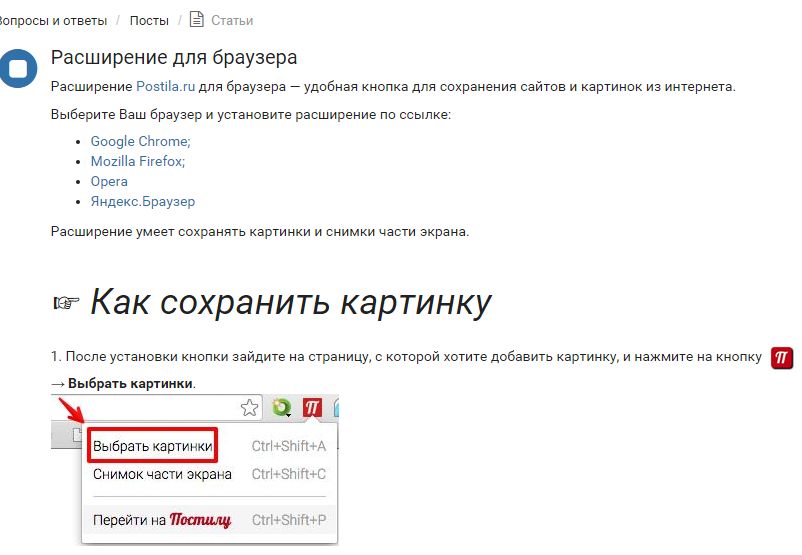Click the document icon before Статьи
Screen dimensions: 802x555
click(196, 19)
